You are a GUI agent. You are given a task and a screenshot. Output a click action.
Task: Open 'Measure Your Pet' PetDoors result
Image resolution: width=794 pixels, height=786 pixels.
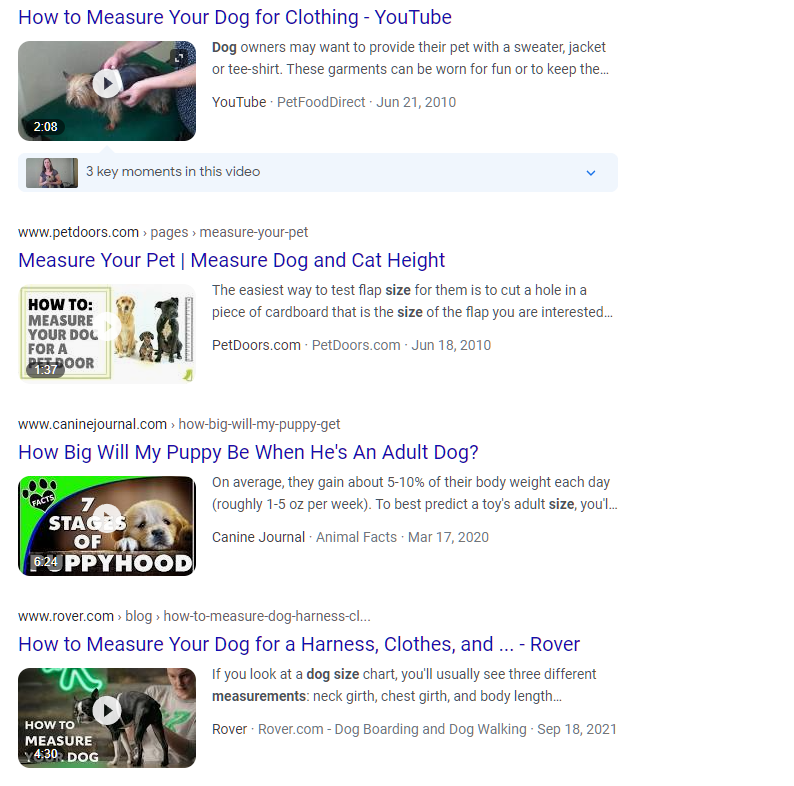pos(231,260)
